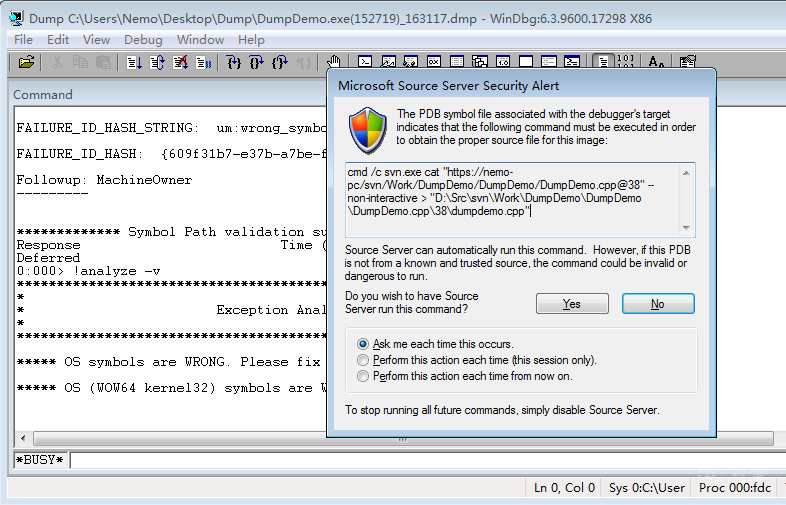Click the Step Out braces icon
786x505 pixels.
tap(280, 62)
